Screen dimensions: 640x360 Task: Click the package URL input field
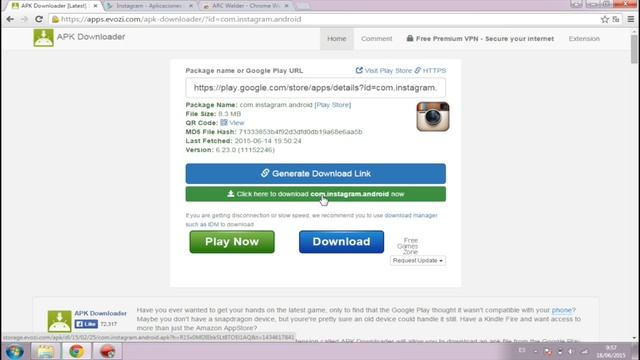316,88
